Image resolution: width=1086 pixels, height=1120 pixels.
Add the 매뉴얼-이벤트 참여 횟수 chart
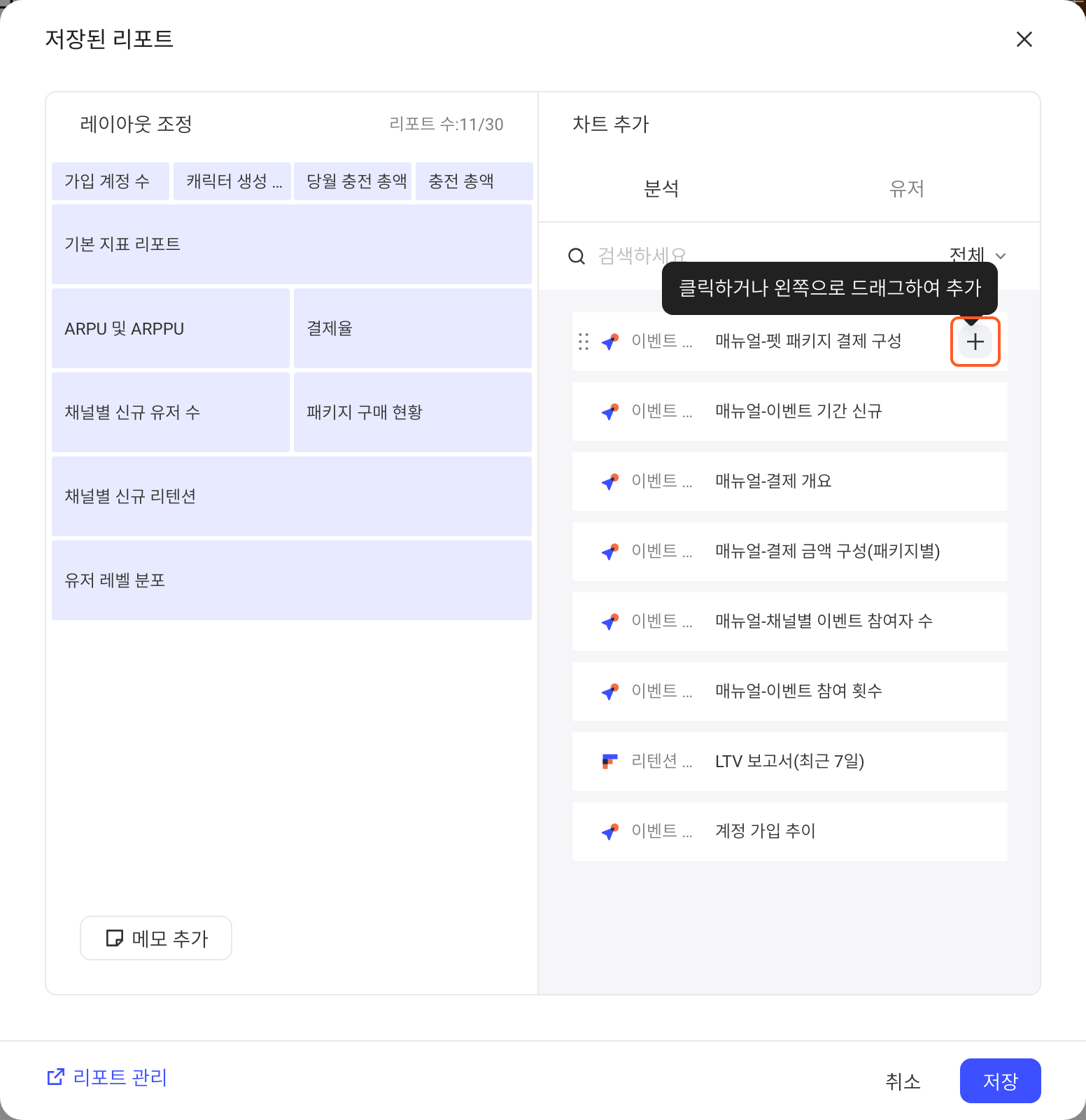[790, 692]
